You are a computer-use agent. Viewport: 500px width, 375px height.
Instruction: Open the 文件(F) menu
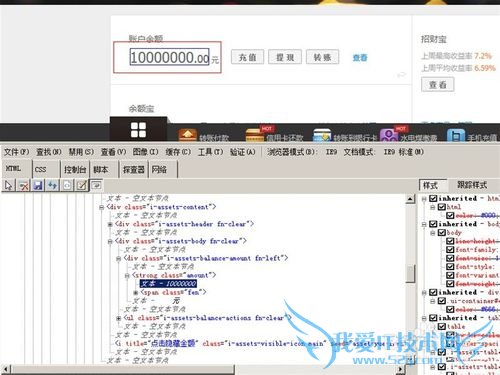pyautogui.click(x=16, y=152)
